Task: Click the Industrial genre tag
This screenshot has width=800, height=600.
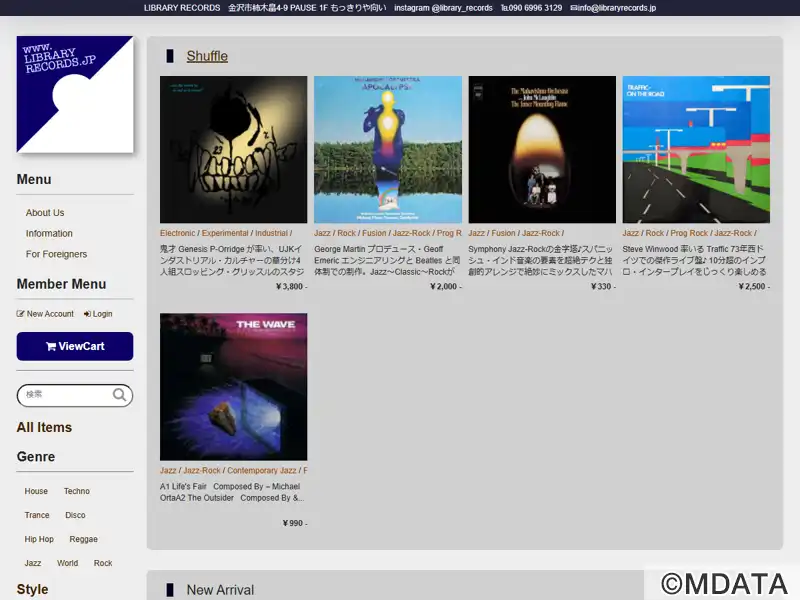Action: coord(271,233)
